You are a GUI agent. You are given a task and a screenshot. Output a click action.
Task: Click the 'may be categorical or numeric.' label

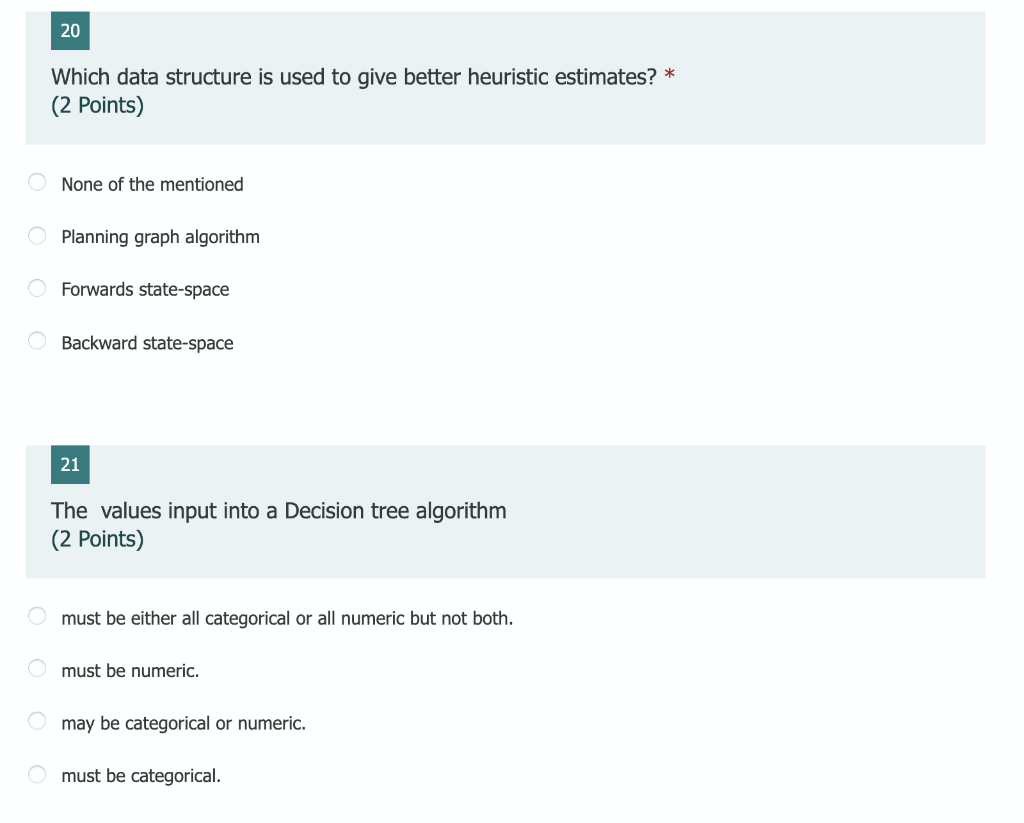(183, 723)
